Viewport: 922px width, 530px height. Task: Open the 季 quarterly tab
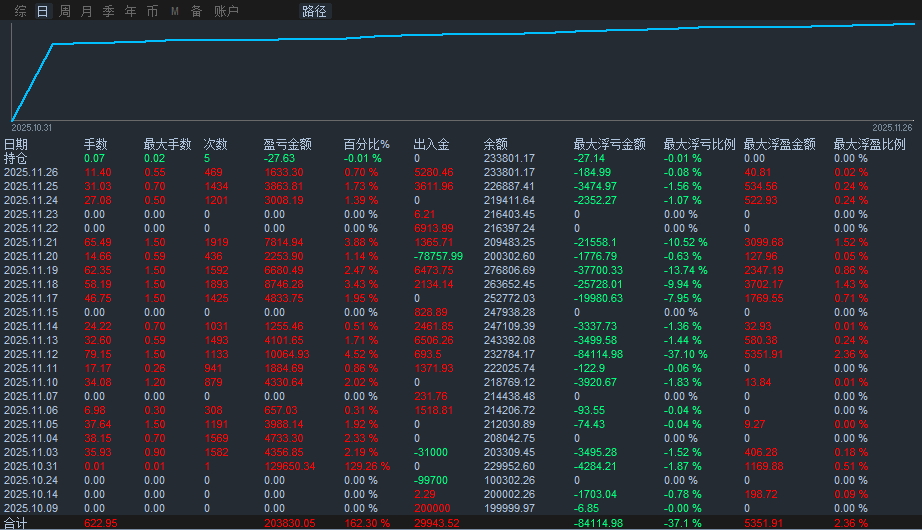[x=108, y=11]
